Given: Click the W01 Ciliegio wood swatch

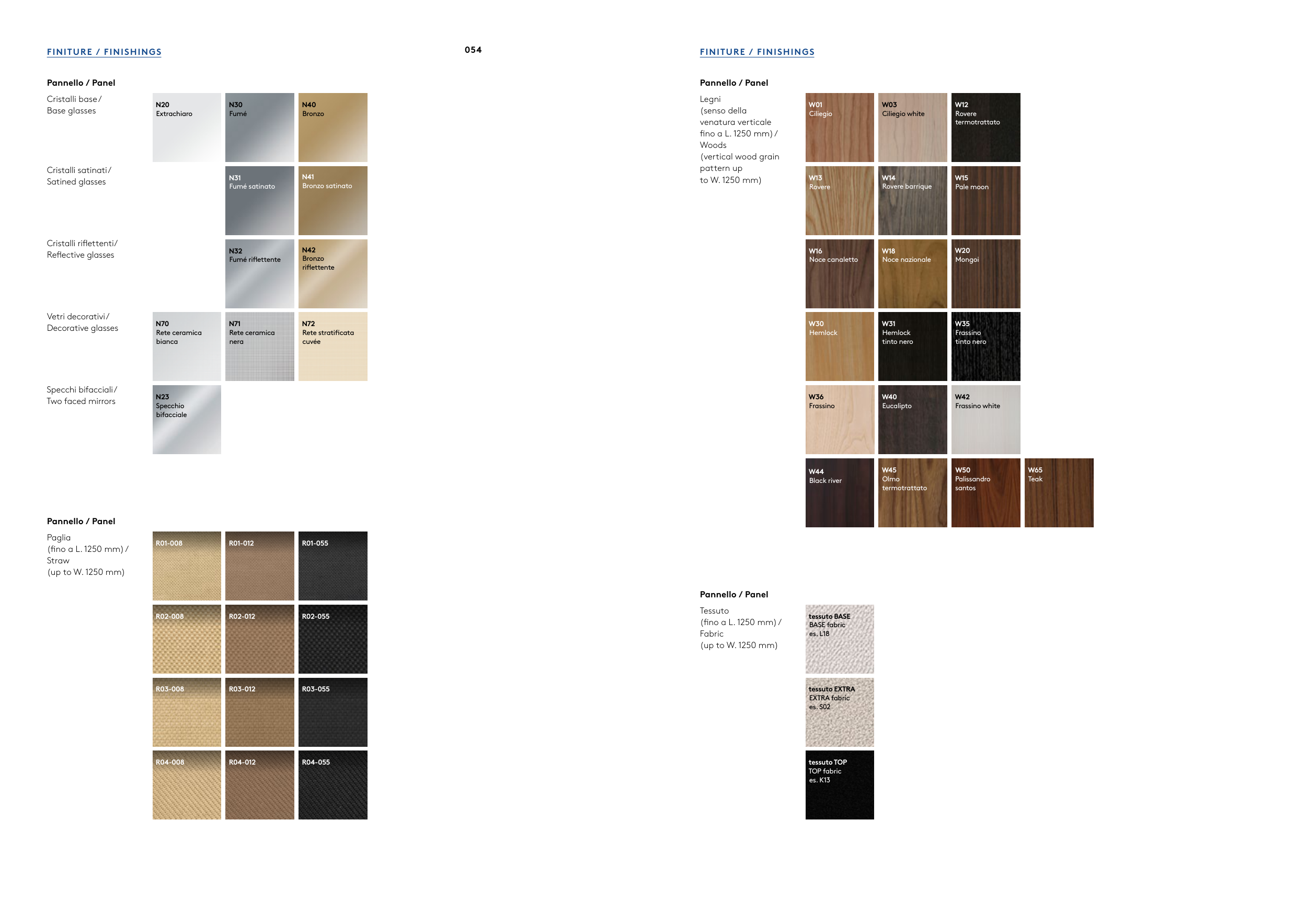Looking at the screenshot, I should [839, 128].
